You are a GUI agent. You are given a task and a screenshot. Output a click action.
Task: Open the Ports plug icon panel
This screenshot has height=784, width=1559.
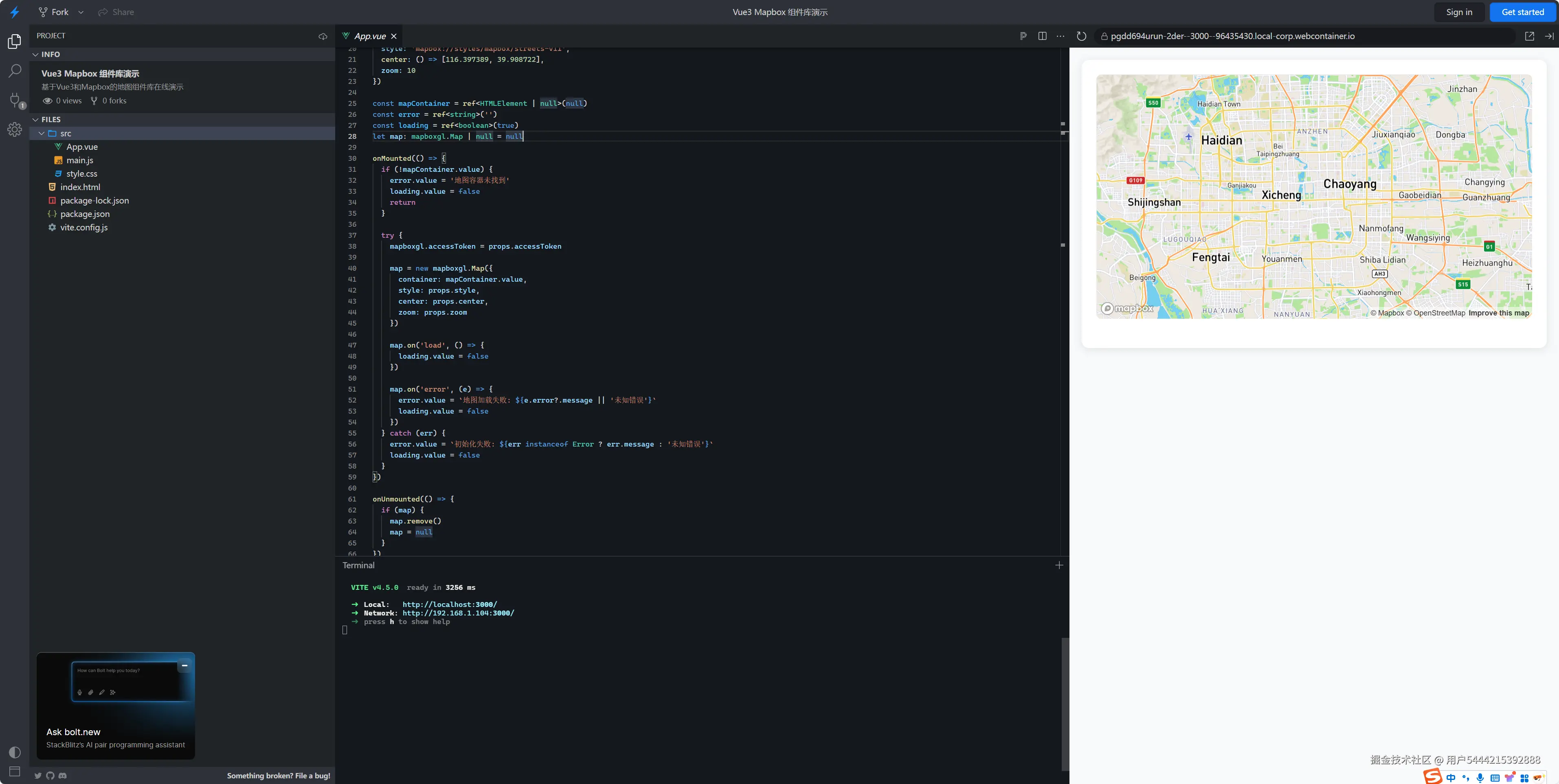tap(15, 100)
